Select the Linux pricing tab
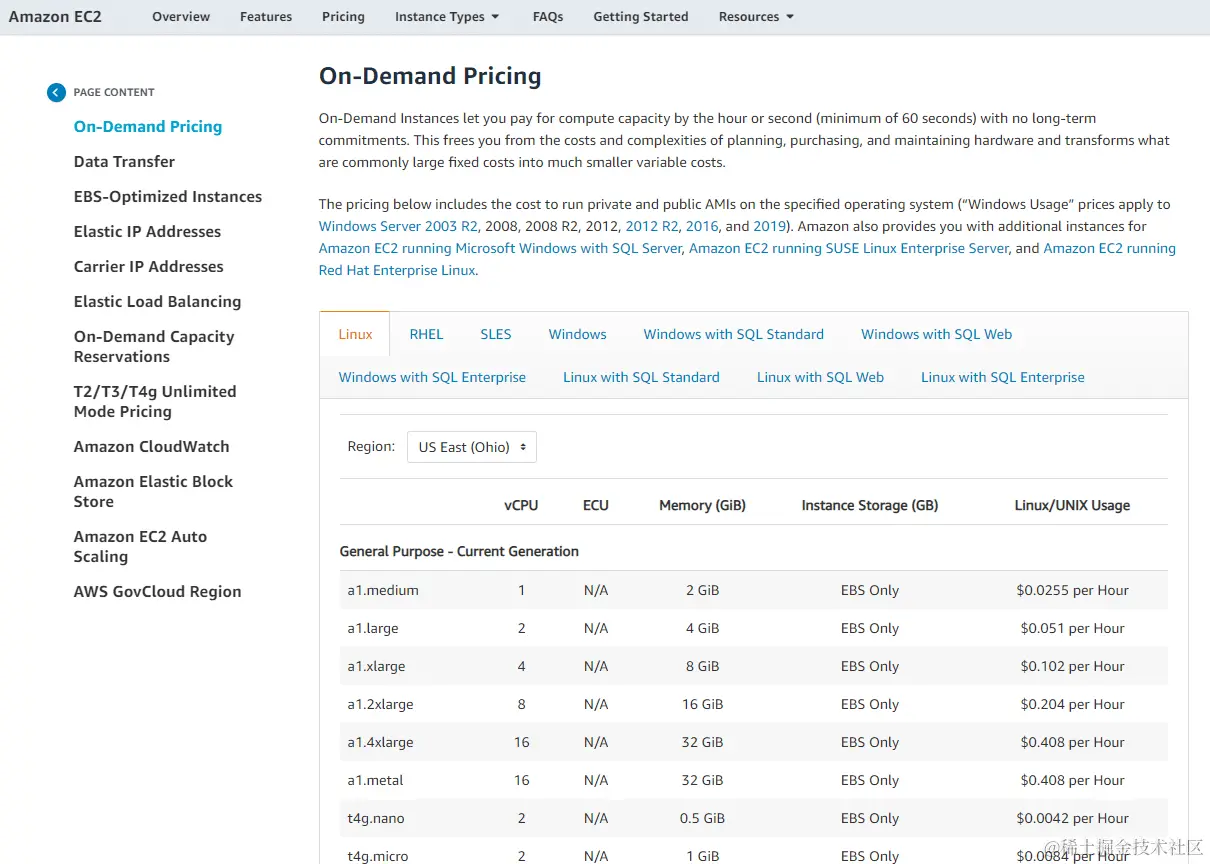 pos(355,334)
